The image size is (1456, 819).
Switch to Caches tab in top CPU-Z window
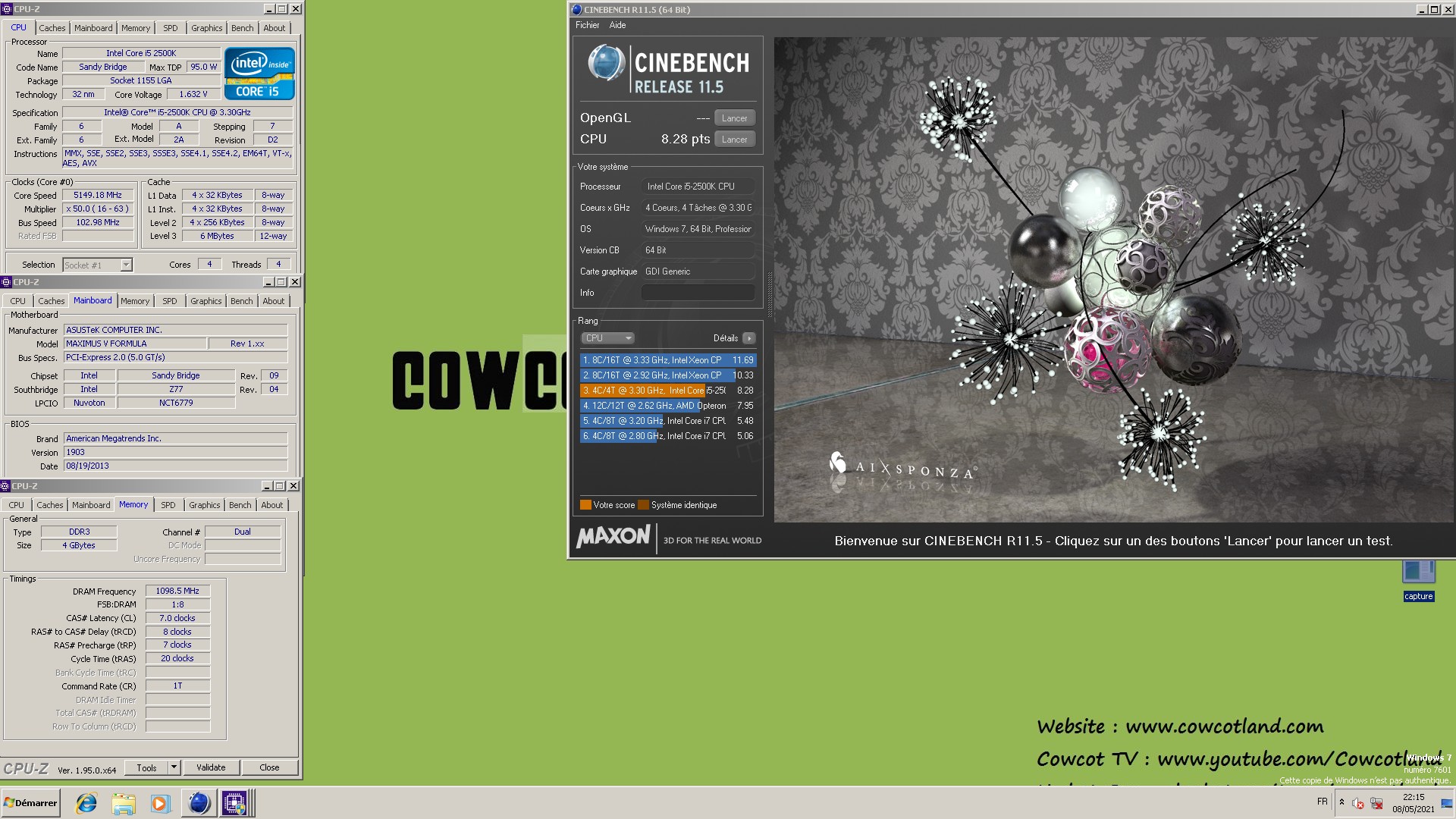(x=52, y=28)
